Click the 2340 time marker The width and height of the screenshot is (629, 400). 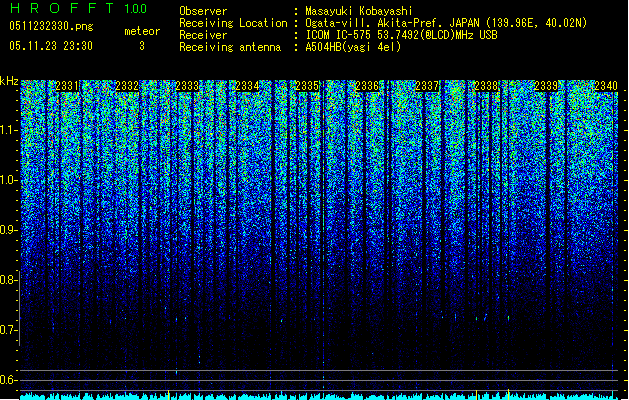606,86
